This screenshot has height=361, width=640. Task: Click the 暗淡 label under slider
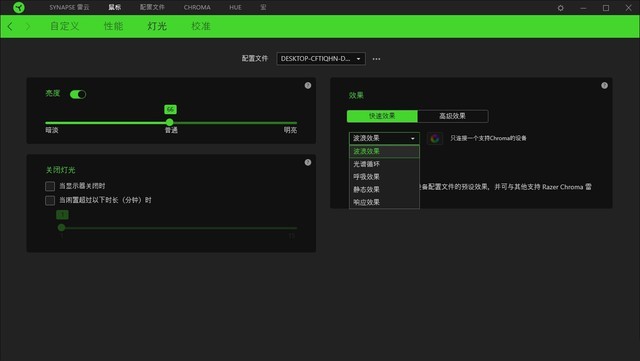(52, 130)
